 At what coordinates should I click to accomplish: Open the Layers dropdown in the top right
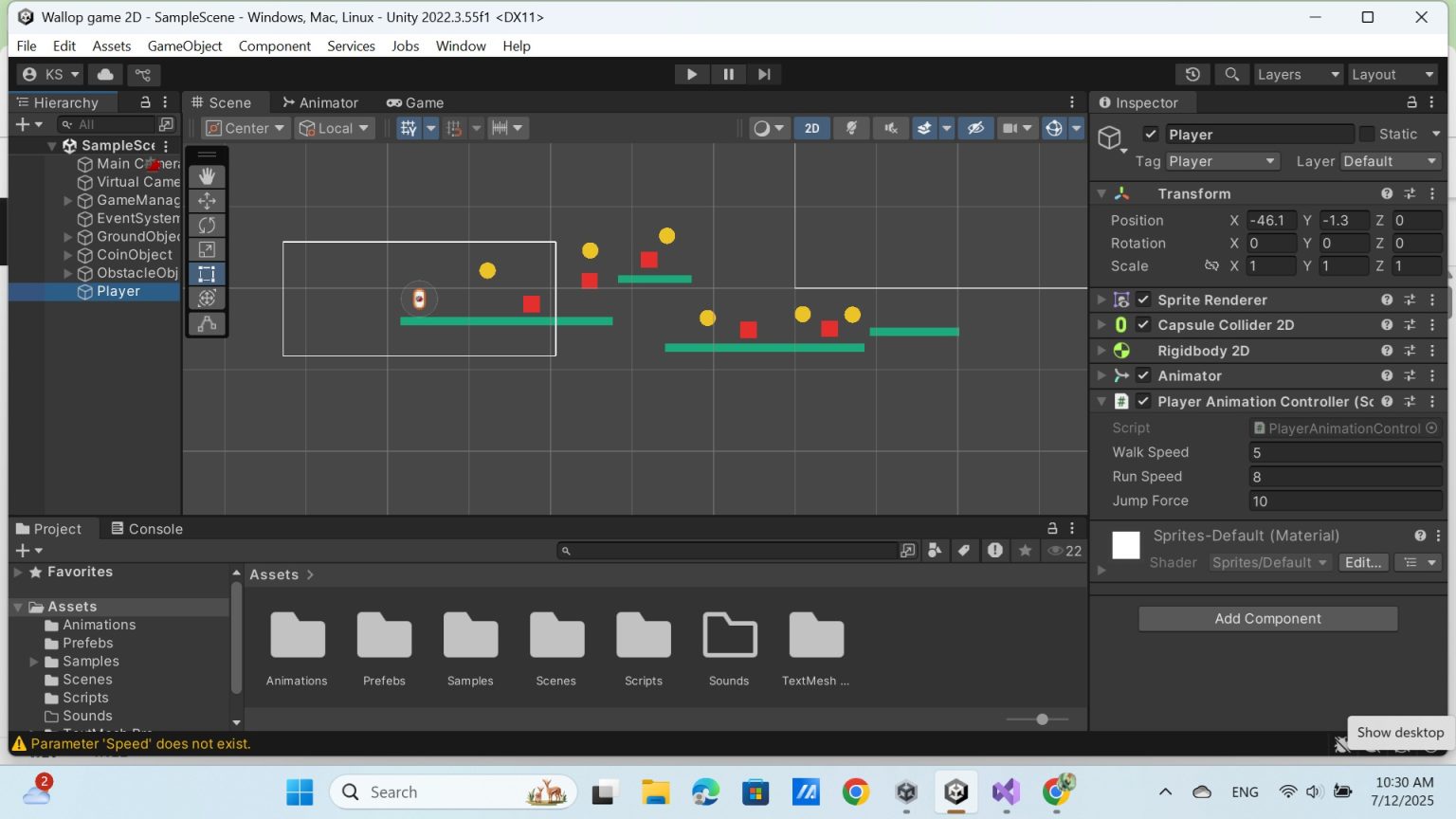tap(1297, 74)
